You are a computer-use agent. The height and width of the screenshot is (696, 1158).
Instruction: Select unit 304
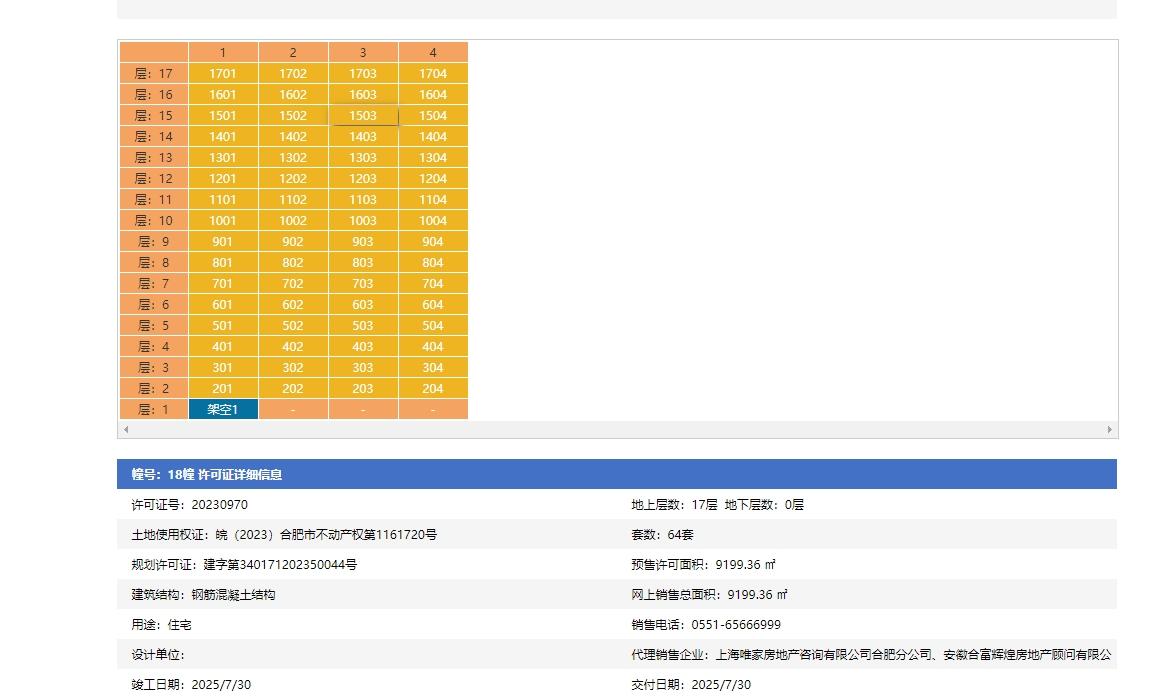pyautogui.click(x=434, y=367)
